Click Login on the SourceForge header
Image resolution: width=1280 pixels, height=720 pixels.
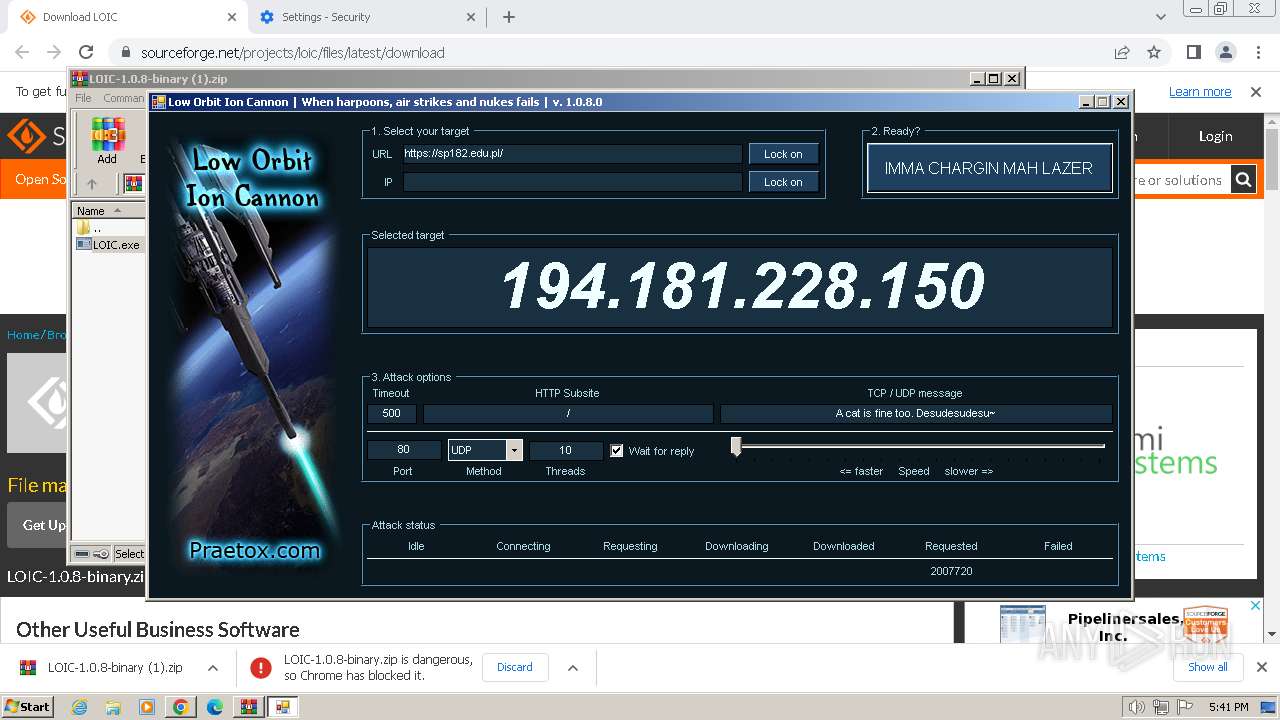1215,136
